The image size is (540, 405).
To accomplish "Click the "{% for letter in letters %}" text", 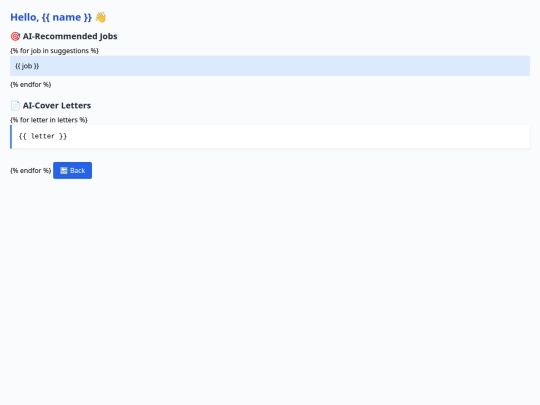I will [49, 120].
